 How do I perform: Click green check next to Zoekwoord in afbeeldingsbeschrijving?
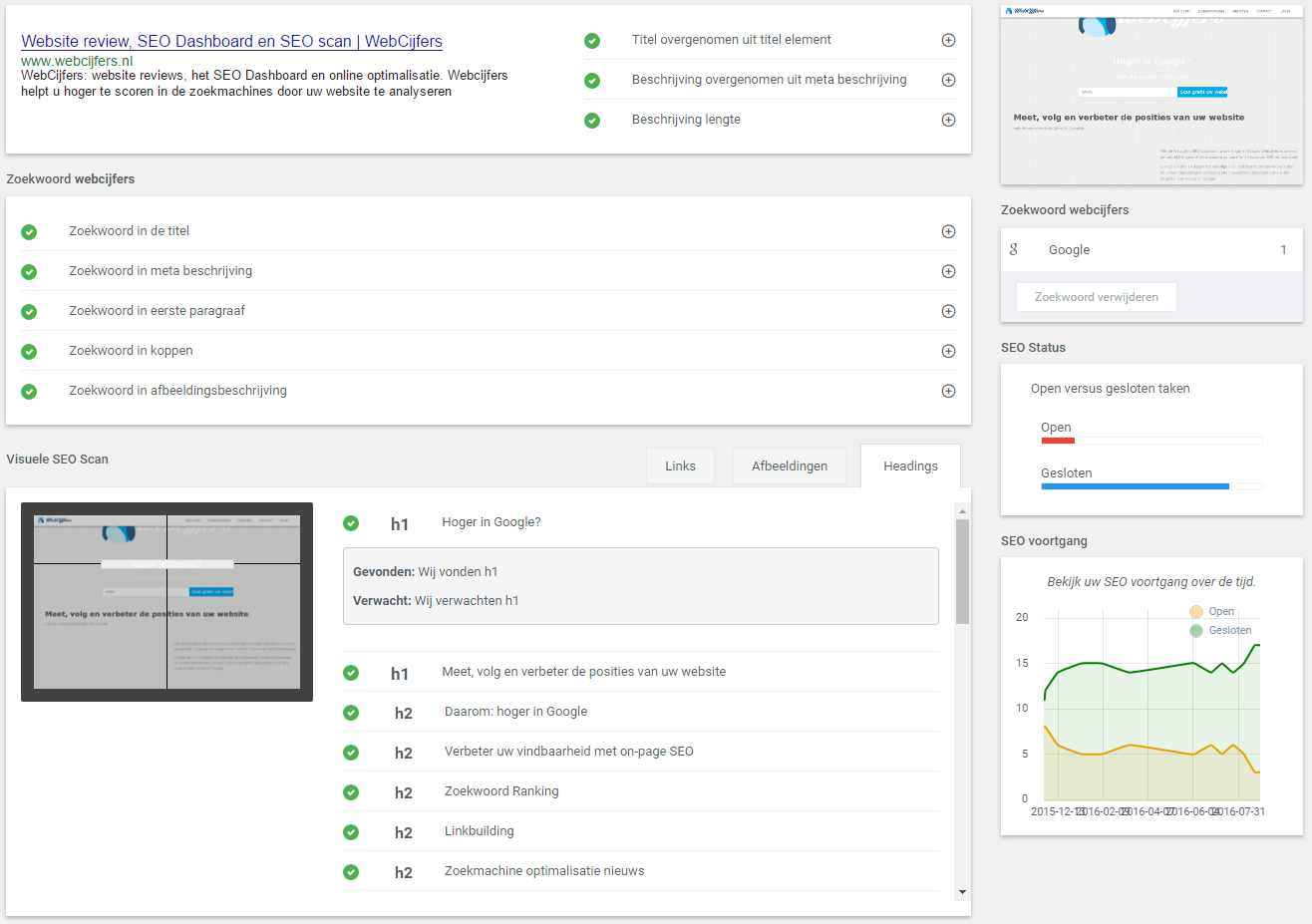pyautogui.click(x=29, y=392)
